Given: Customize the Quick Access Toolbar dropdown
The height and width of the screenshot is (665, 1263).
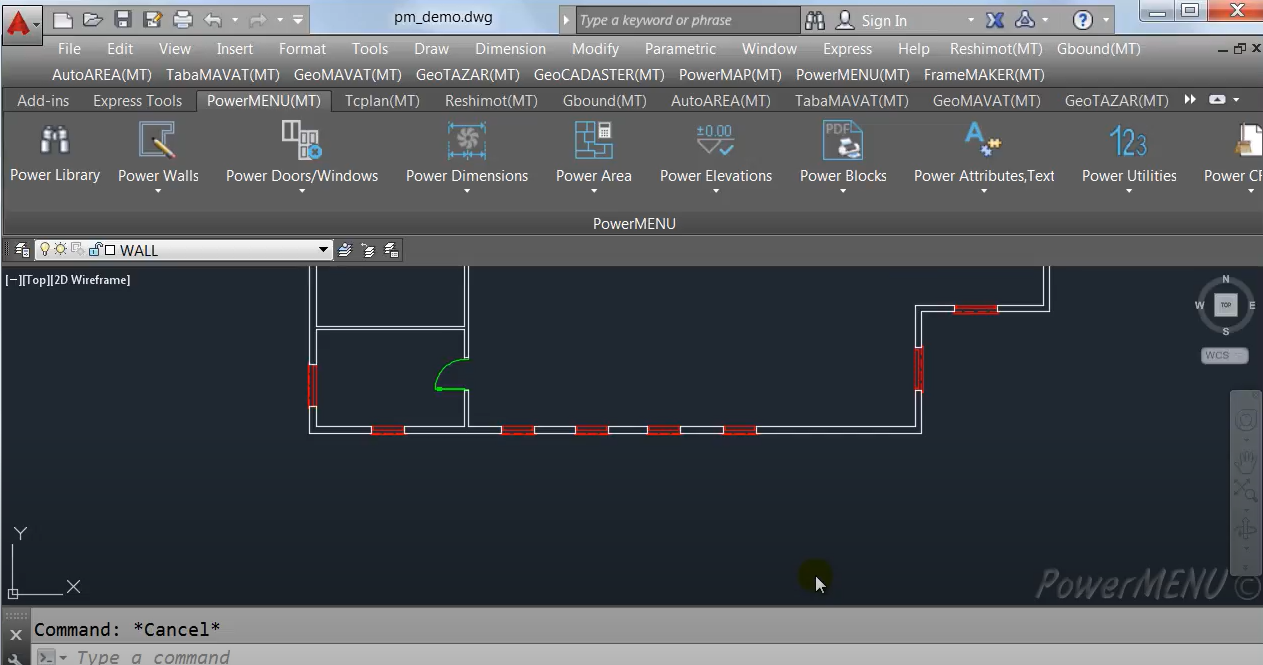Looking at the screenshot, I should (x=298, y=19).
